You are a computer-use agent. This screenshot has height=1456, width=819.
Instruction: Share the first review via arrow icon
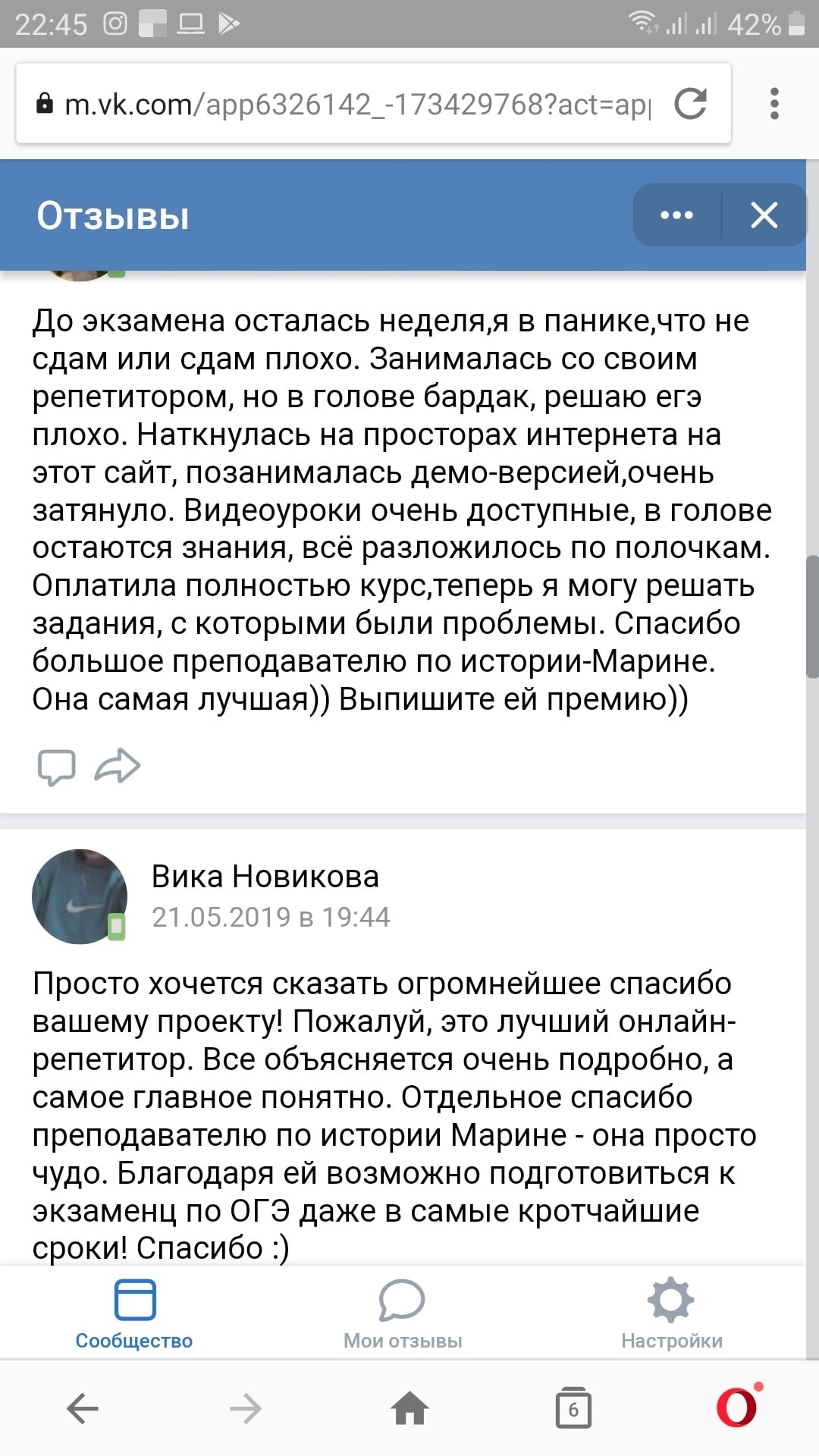[x=118, y=766]
